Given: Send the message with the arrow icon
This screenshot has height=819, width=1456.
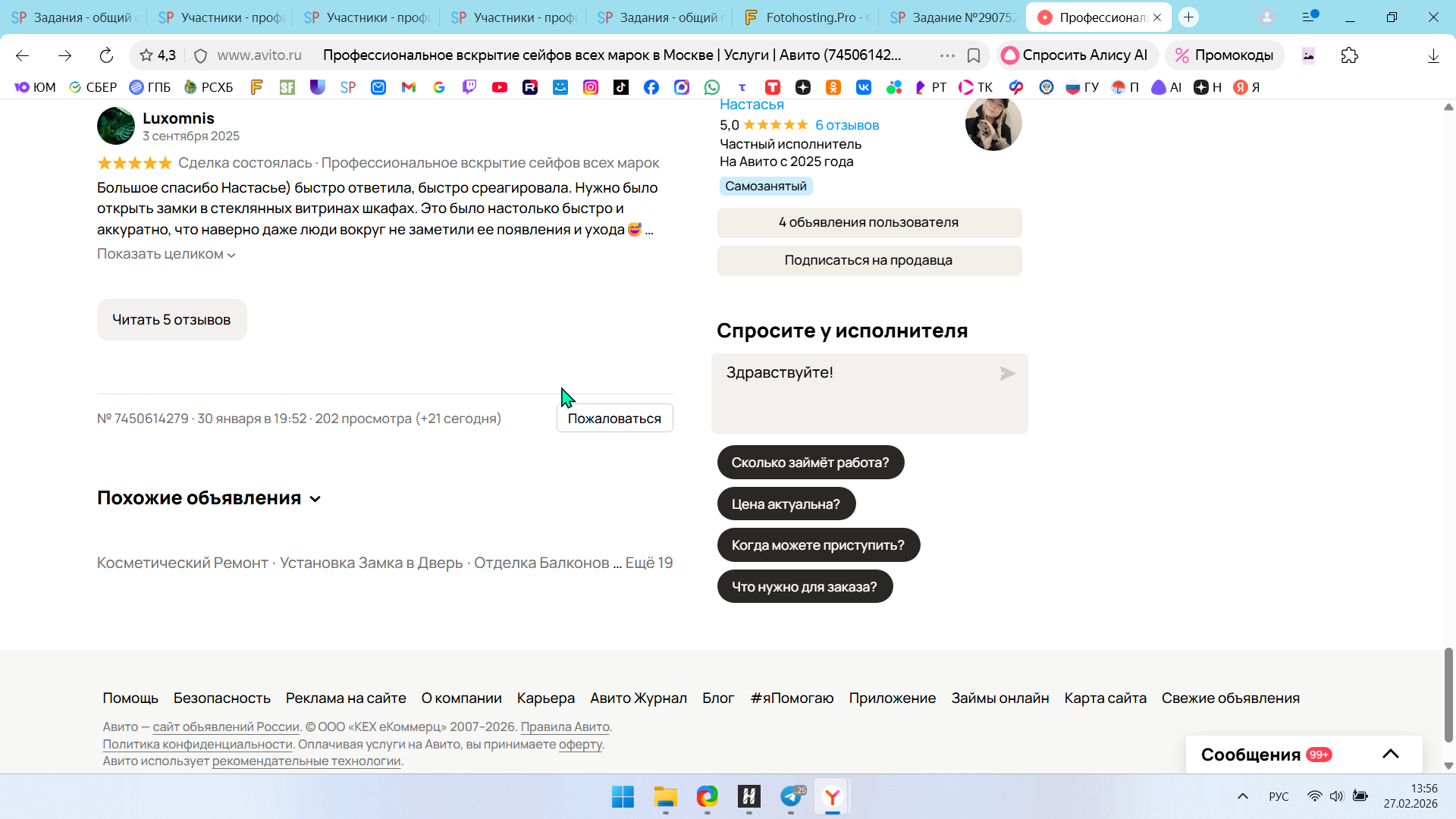Looking at the screenshot, I should click(1007, 373).
